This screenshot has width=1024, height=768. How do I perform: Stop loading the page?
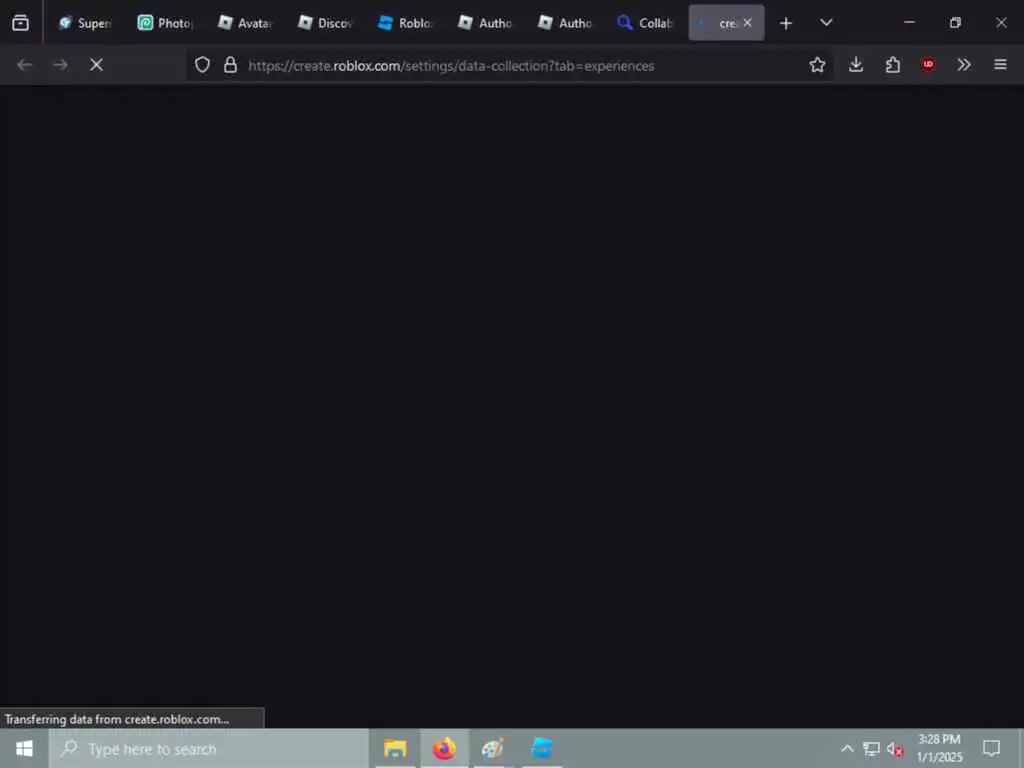coord(97,65)
